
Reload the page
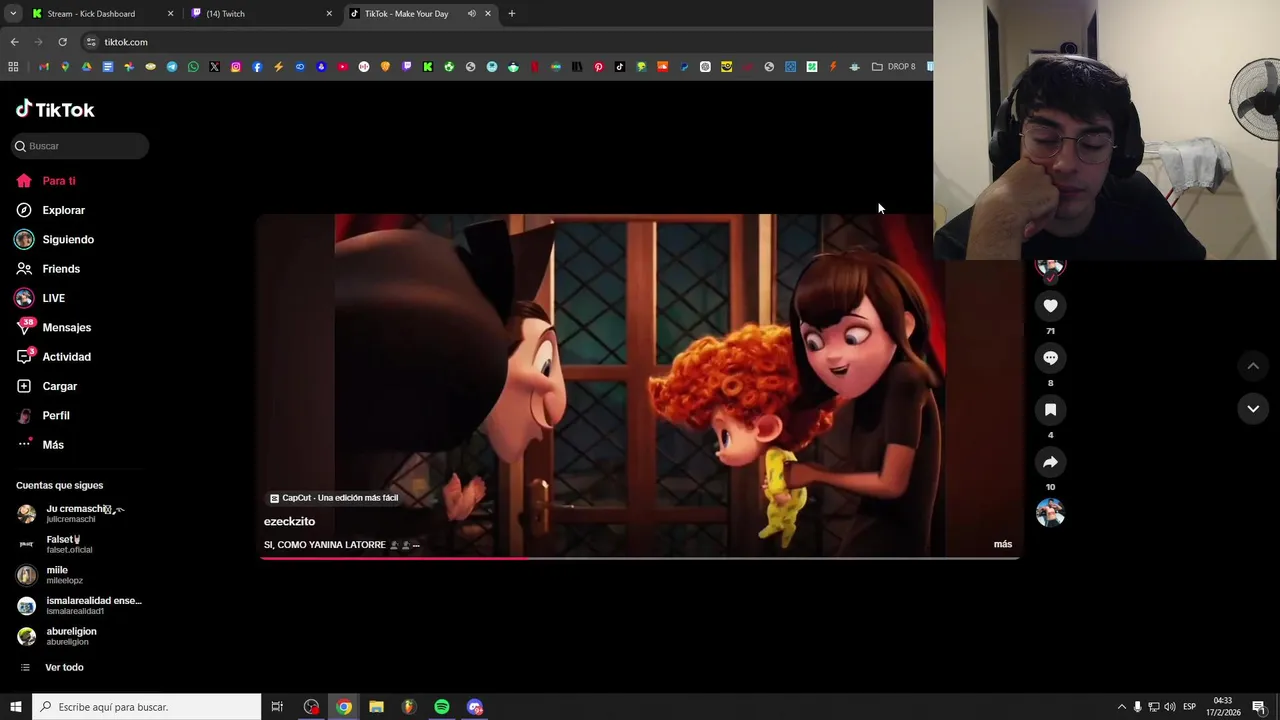tap(62, 42)
